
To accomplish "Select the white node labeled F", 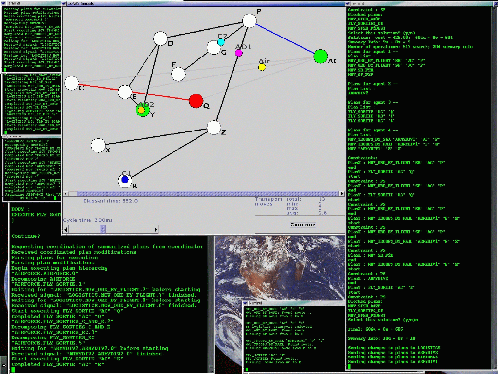I will [179, 74].
